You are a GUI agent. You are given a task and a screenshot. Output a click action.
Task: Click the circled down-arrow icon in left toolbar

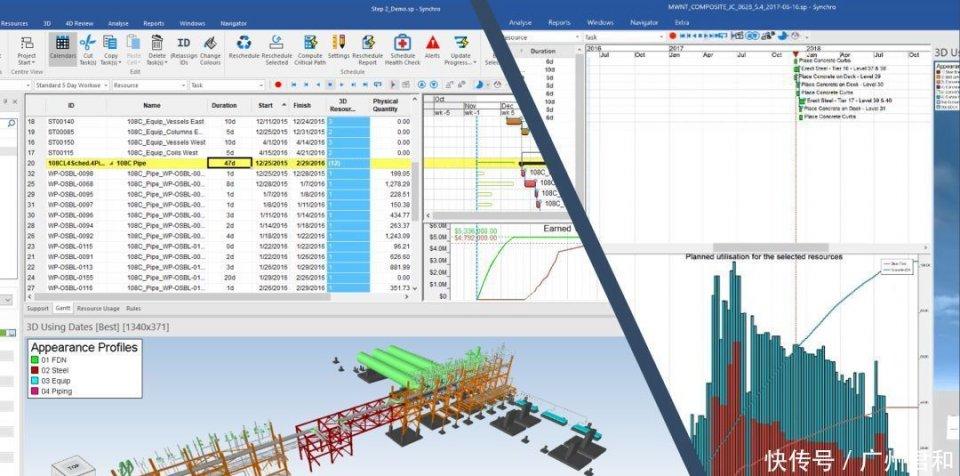[x=433, y=85]
